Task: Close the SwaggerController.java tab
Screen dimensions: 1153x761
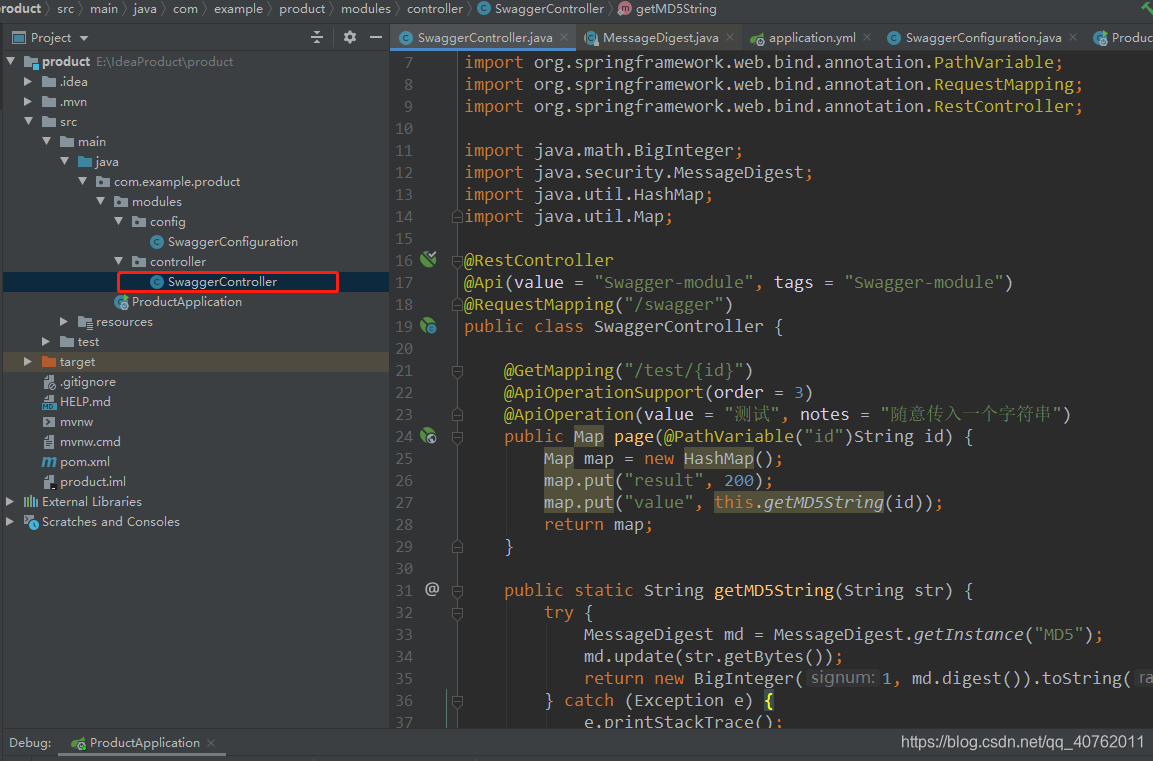Action: [564, 37]
